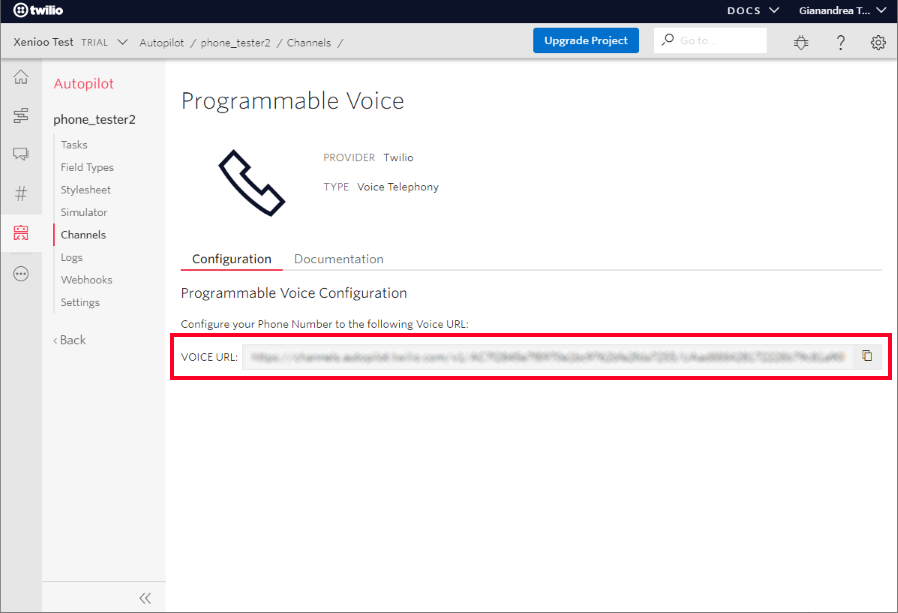The width and height of the screenshot is (898, 613).
Task: Open the phone numbers hash icon
Action: coord(21,194)
